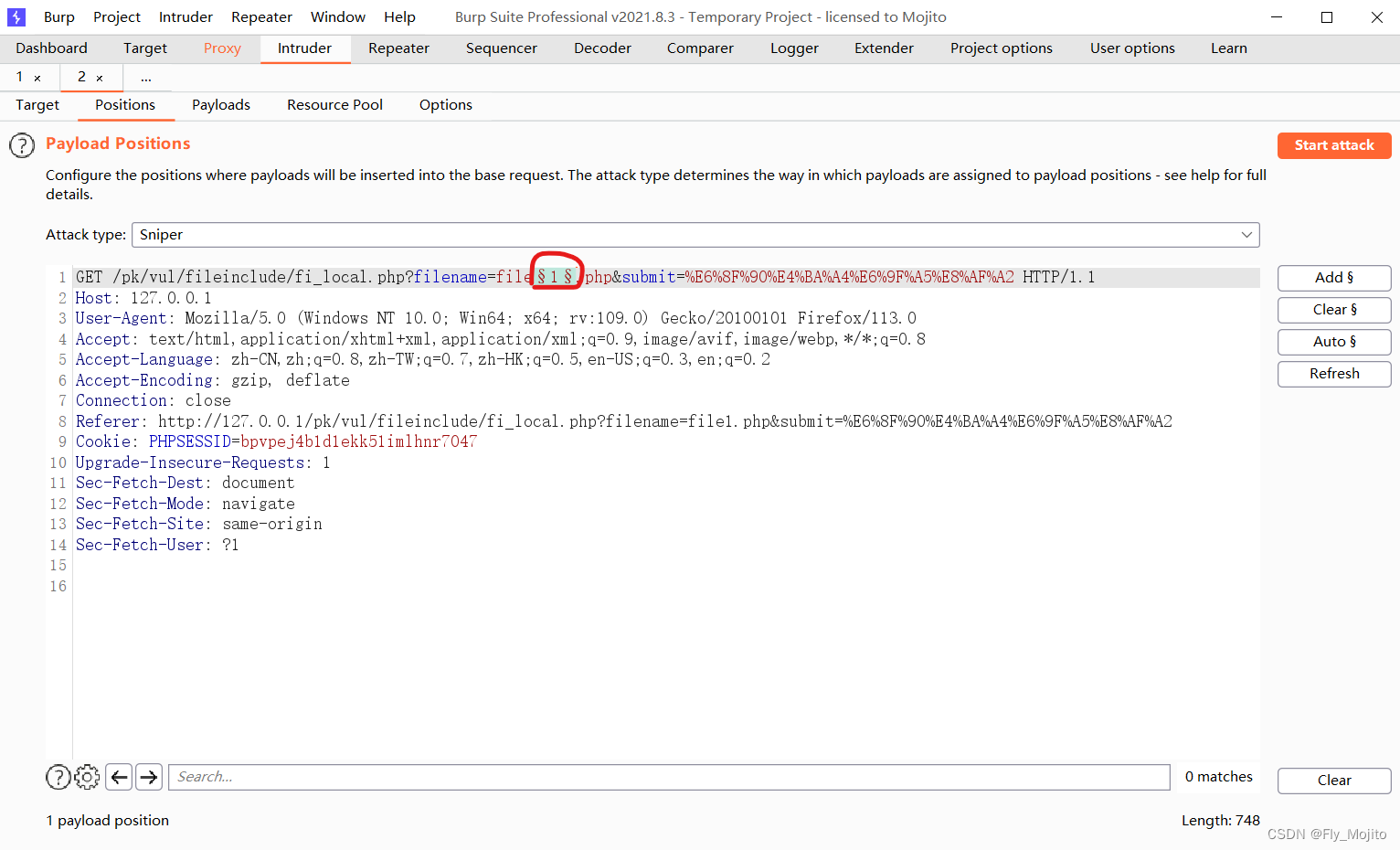Click the Upgrade-Insecure-Requests line
This screenshot has width=1400, height=850.
203,462
